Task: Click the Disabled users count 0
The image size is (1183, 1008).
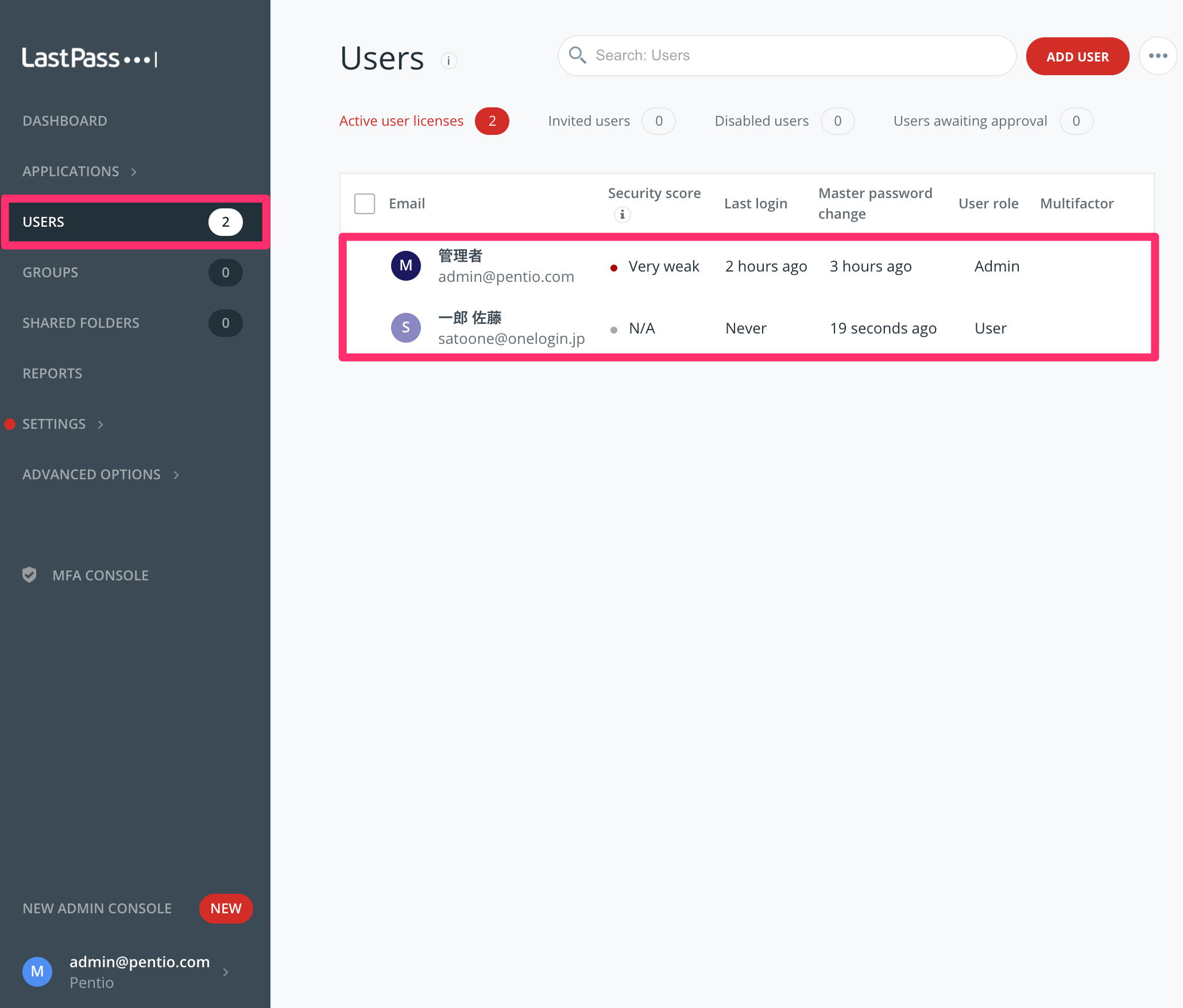Action: [838, 121]
